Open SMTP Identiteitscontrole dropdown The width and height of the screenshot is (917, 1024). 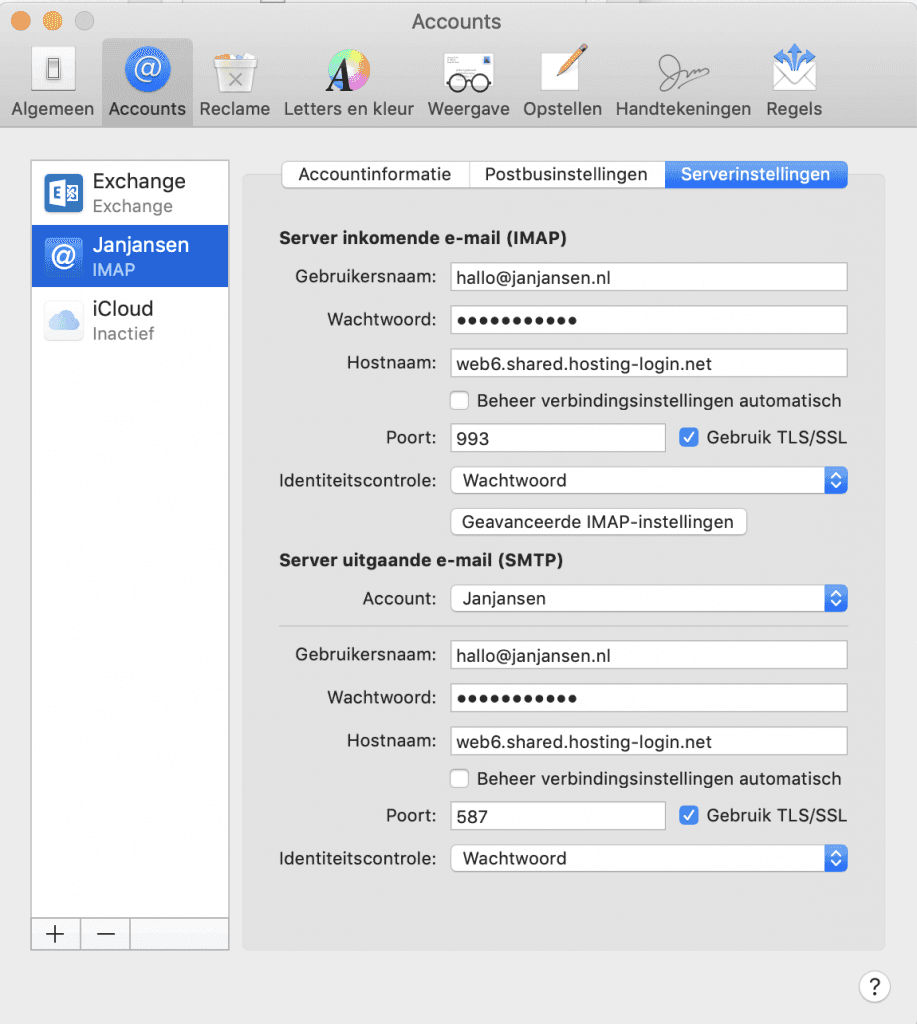pos(648,858)
